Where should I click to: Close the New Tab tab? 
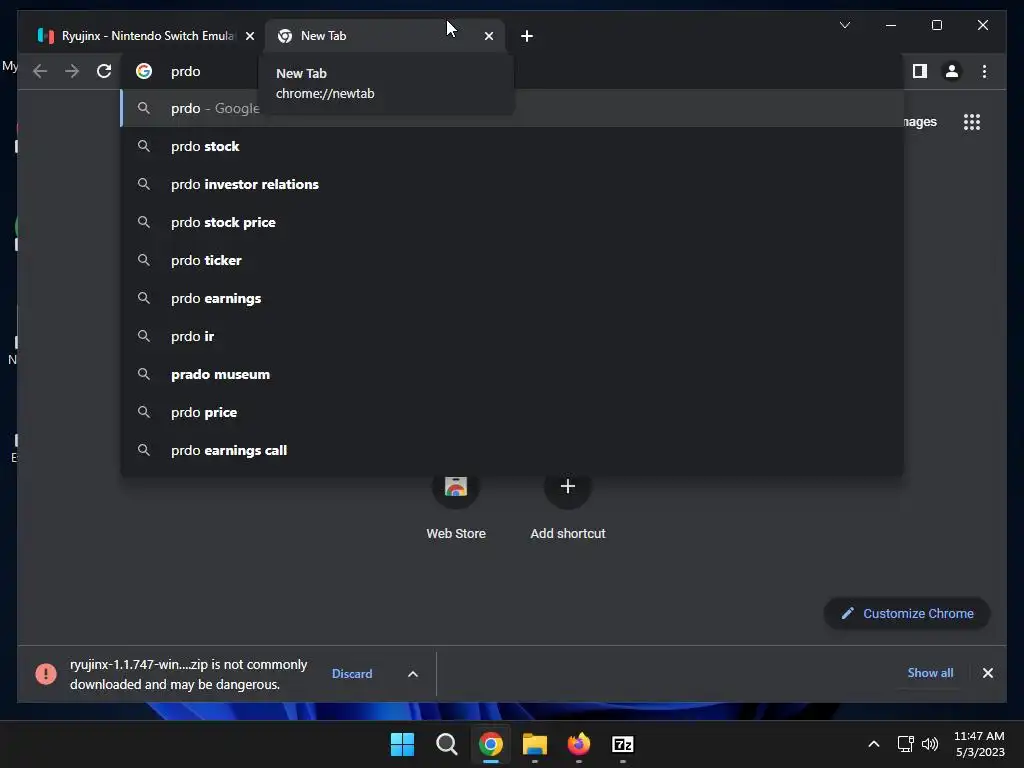(488, 37)
